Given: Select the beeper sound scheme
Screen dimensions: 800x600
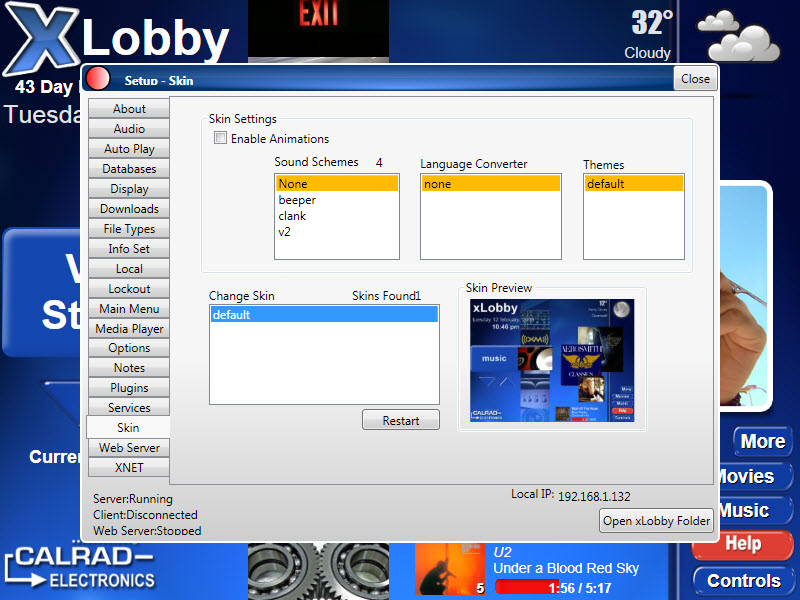Looking at the screenshot, I should click(x=337, y=200).
